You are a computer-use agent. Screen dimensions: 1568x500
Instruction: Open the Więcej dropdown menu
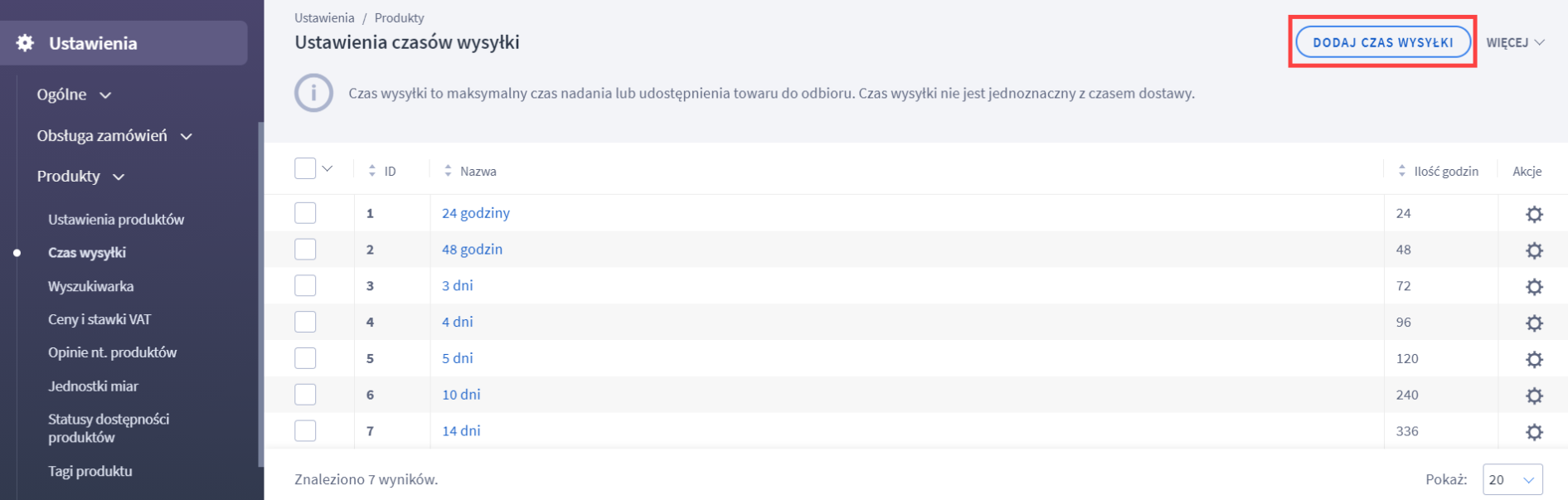tap(1515, 42)
